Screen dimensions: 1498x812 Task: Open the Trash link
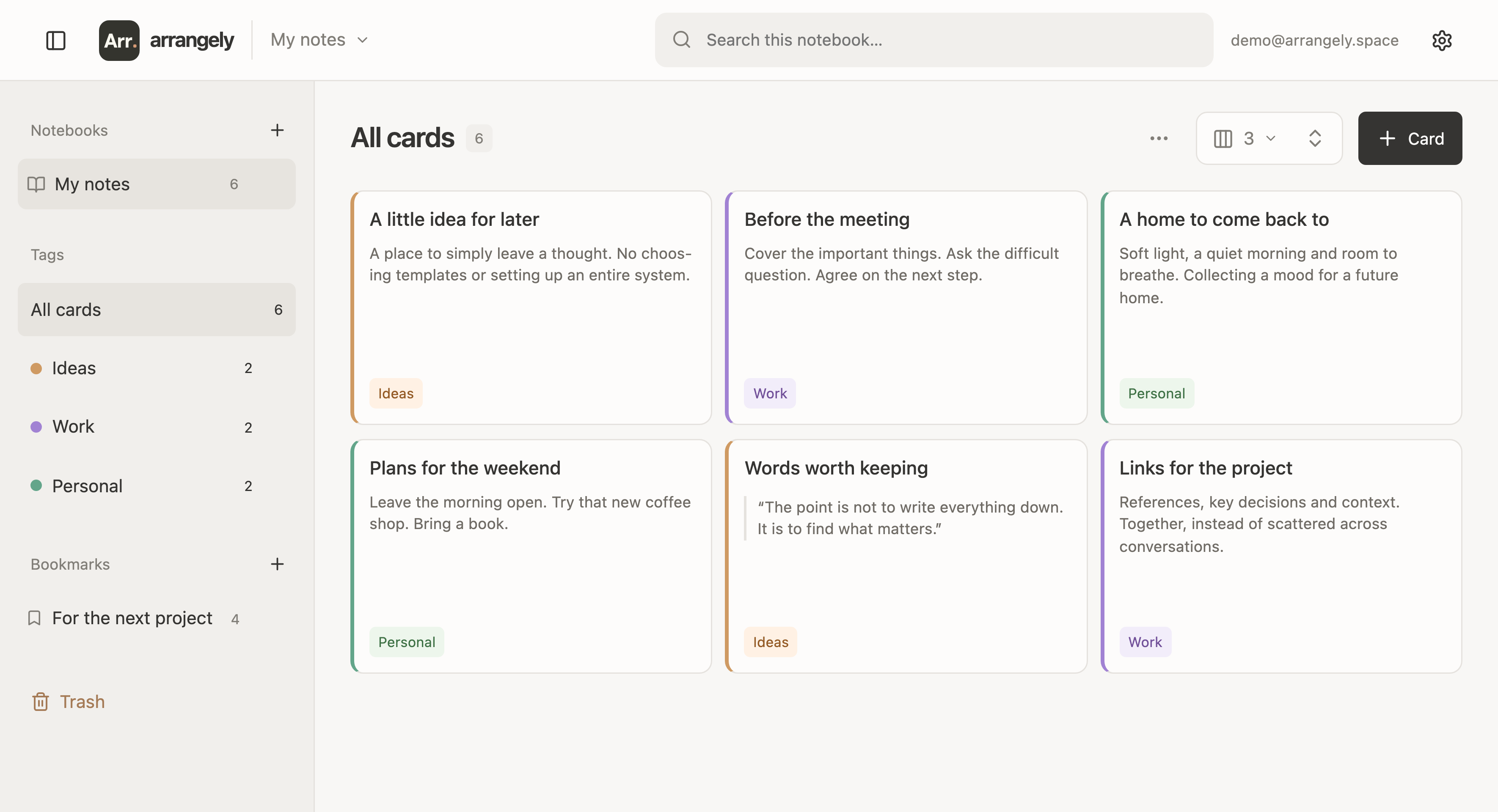[x=69, y=702]
